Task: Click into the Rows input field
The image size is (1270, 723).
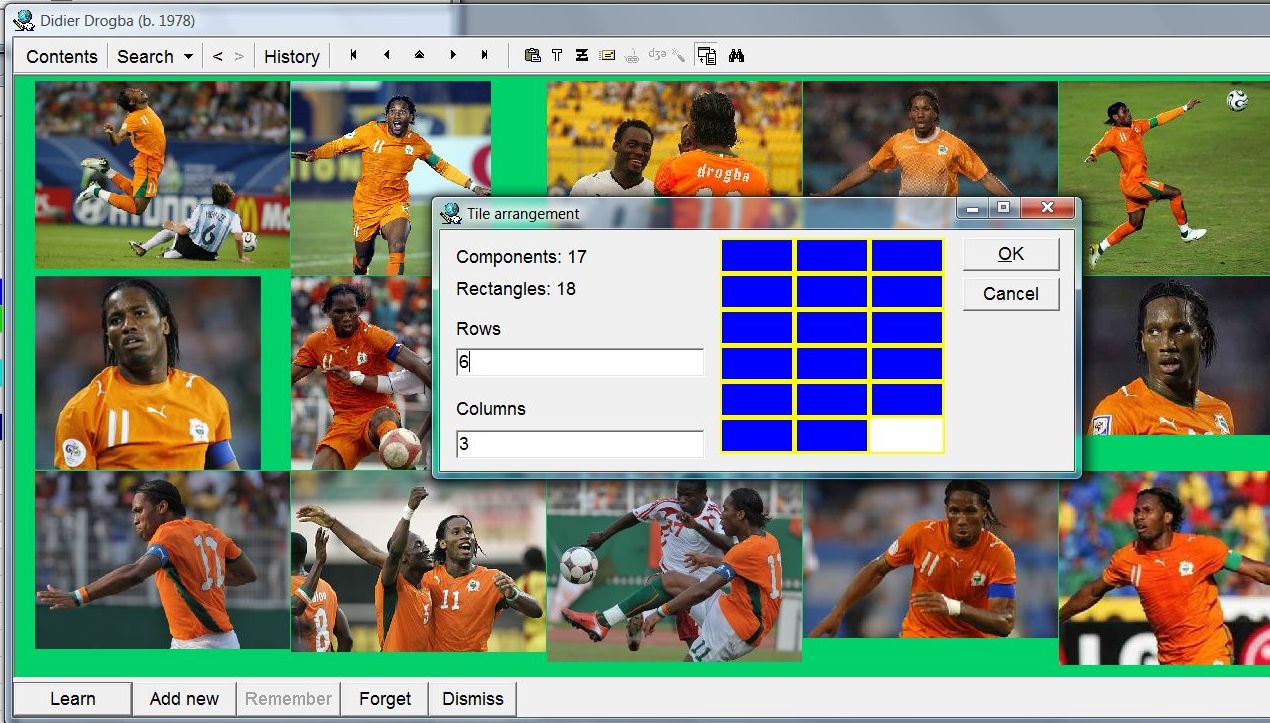Action: [x=580, y=363]
